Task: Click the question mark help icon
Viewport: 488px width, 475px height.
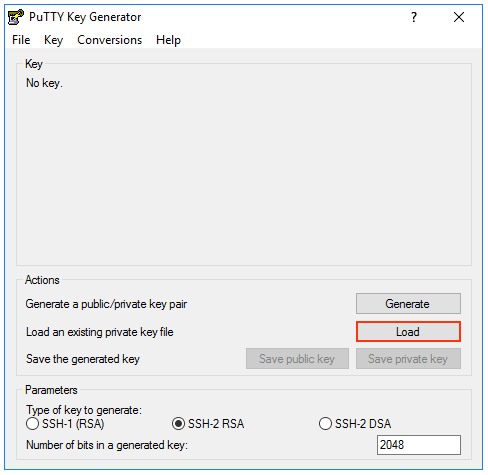Action: 414,17
